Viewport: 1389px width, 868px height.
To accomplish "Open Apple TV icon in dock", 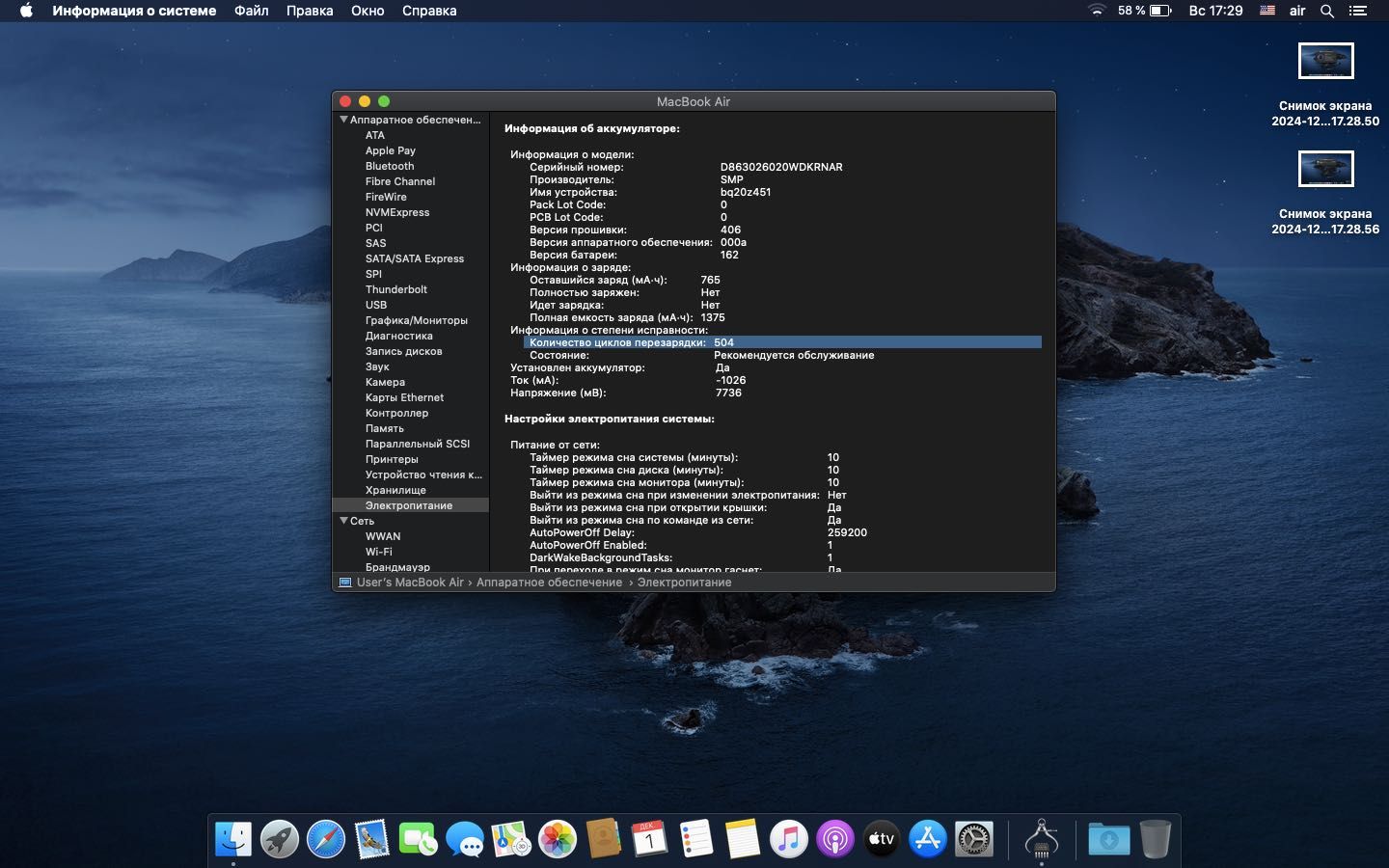I will point(882,839).
